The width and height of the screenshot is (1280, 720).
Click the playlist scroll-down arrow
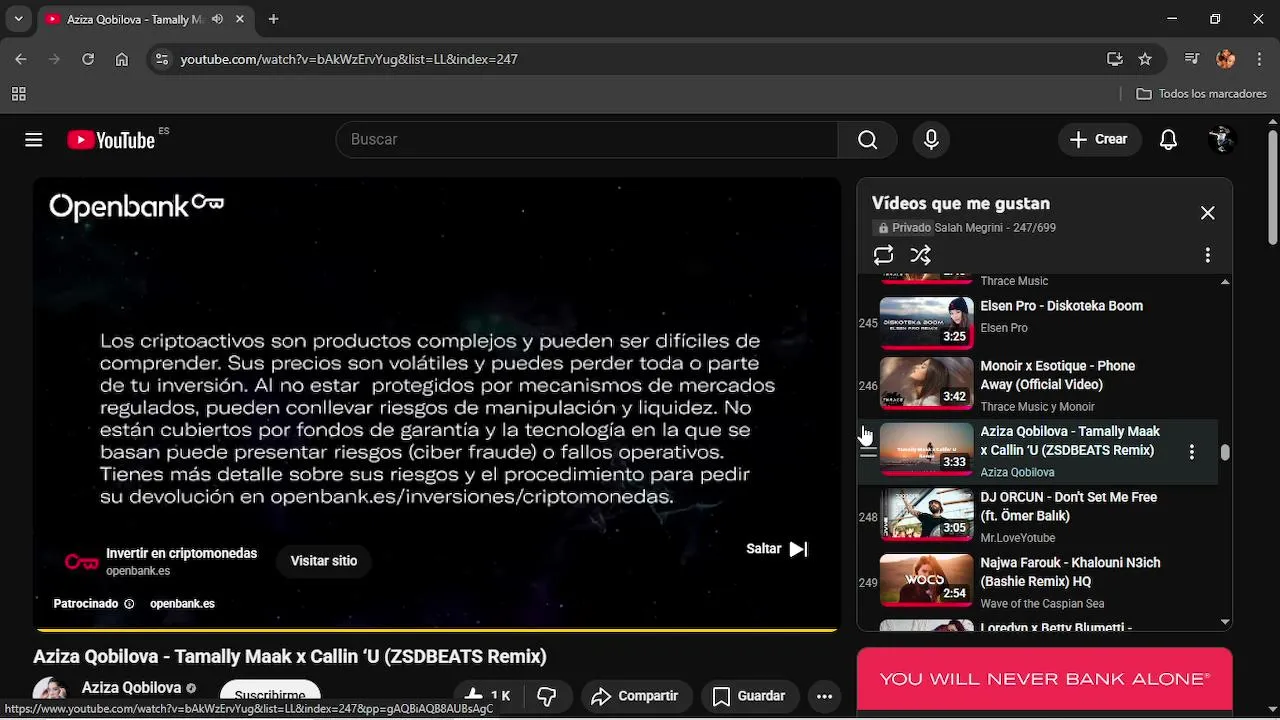1225,622
